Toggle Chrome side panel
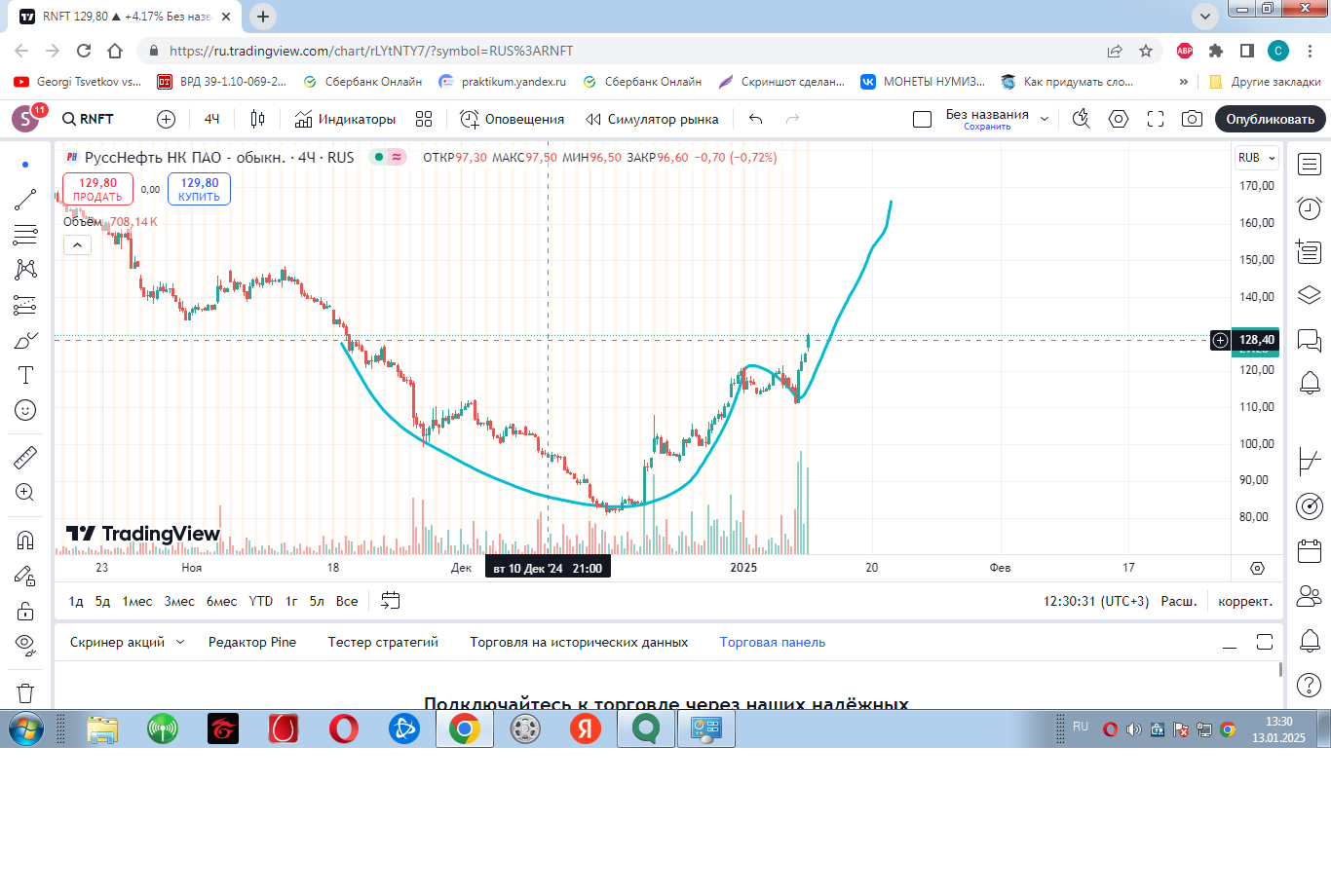 click(x=1247, y=51)
